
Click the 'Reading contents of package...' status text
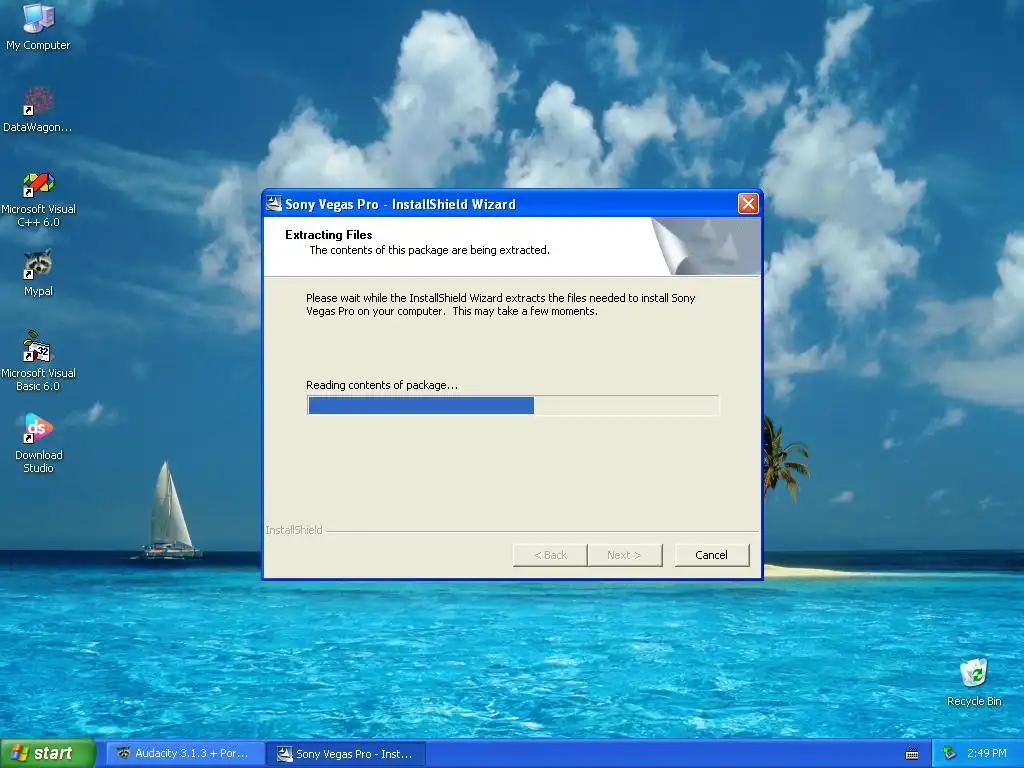(x=382, y=385)
